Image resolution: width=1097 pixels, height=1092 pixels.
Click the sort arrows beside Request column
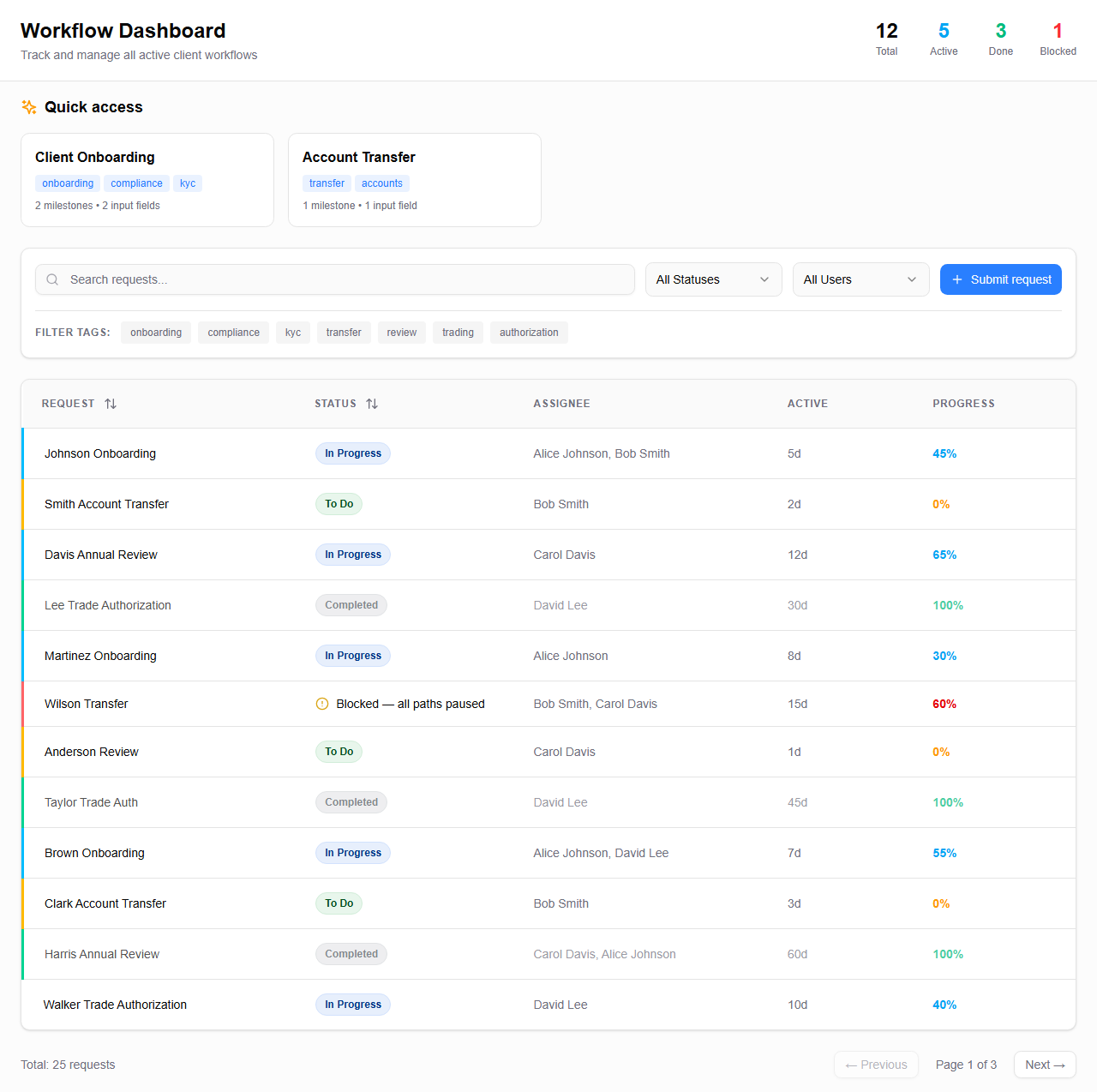111,404
